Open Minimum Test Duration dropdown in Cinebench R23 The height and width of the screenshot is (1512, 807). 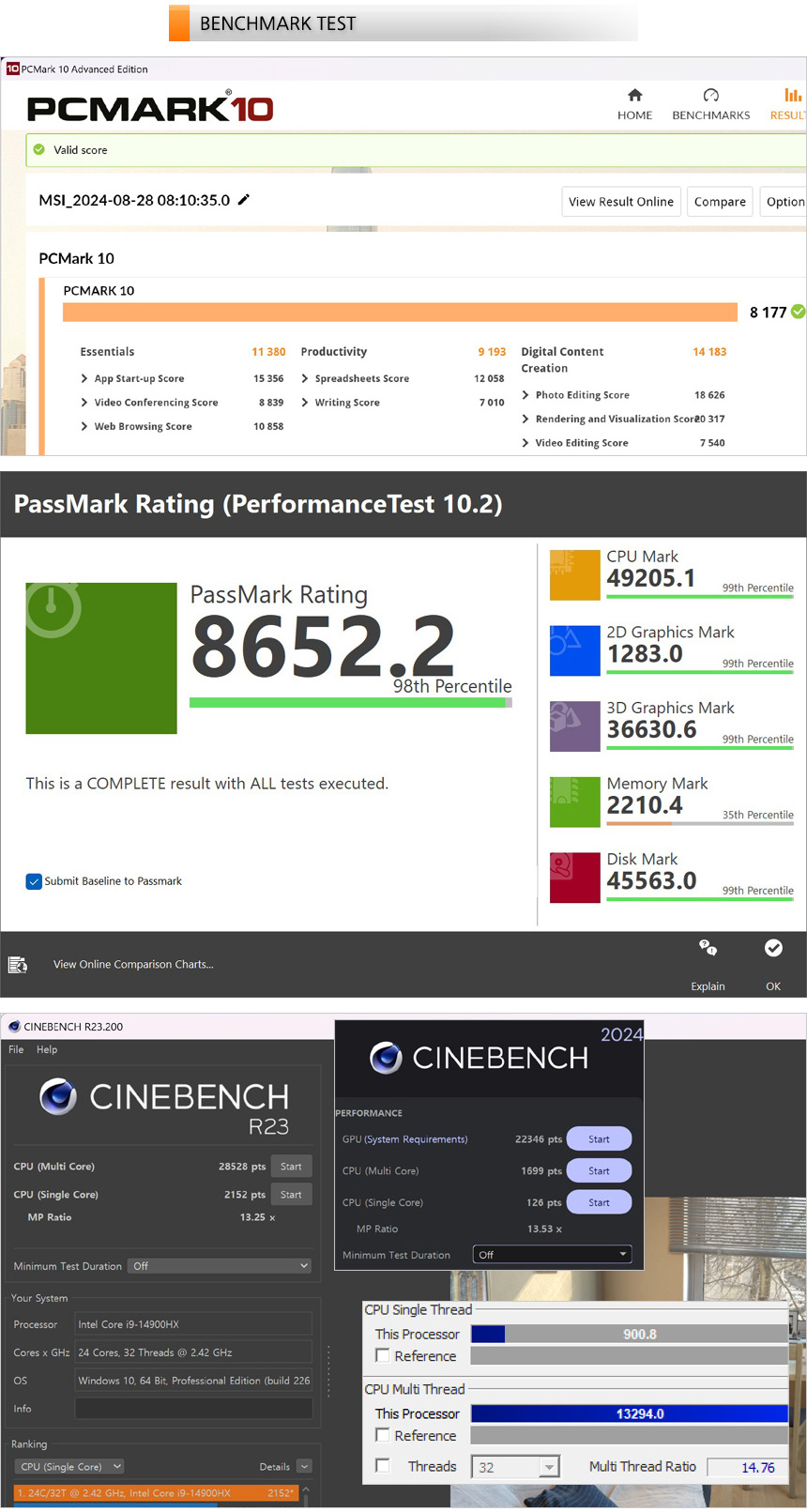(x=220, y=1266)
